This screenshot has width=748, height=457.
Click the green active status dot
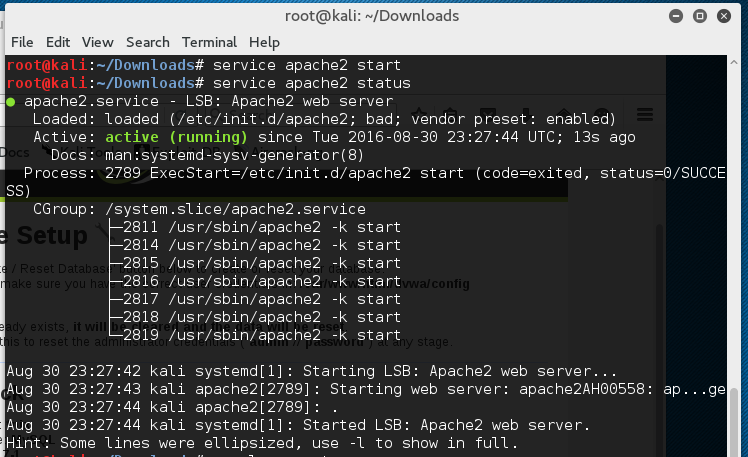(x=11, y=102)
